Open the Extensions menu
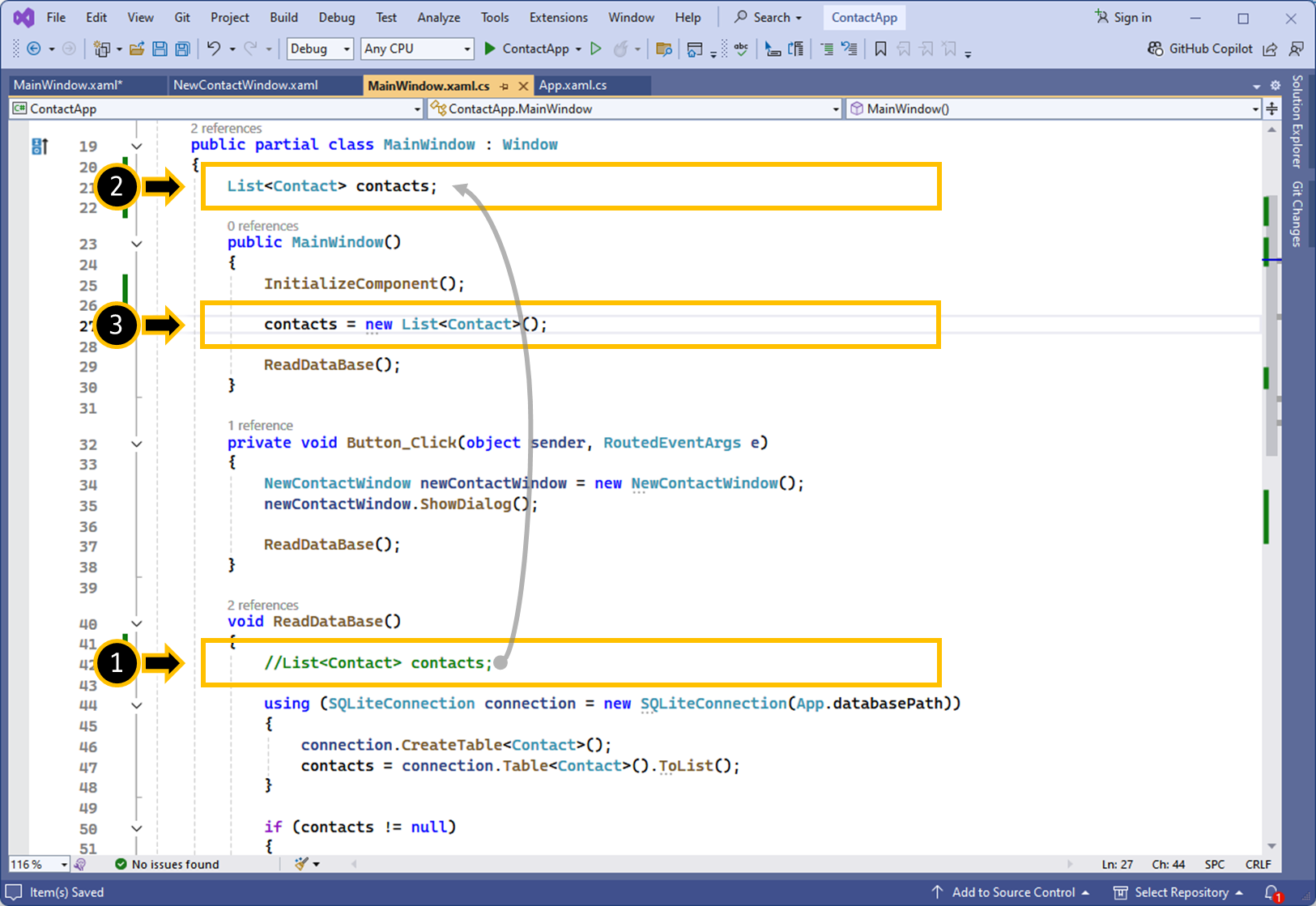The height and width of the screenshot is (906, 1316). click(559, 17)
